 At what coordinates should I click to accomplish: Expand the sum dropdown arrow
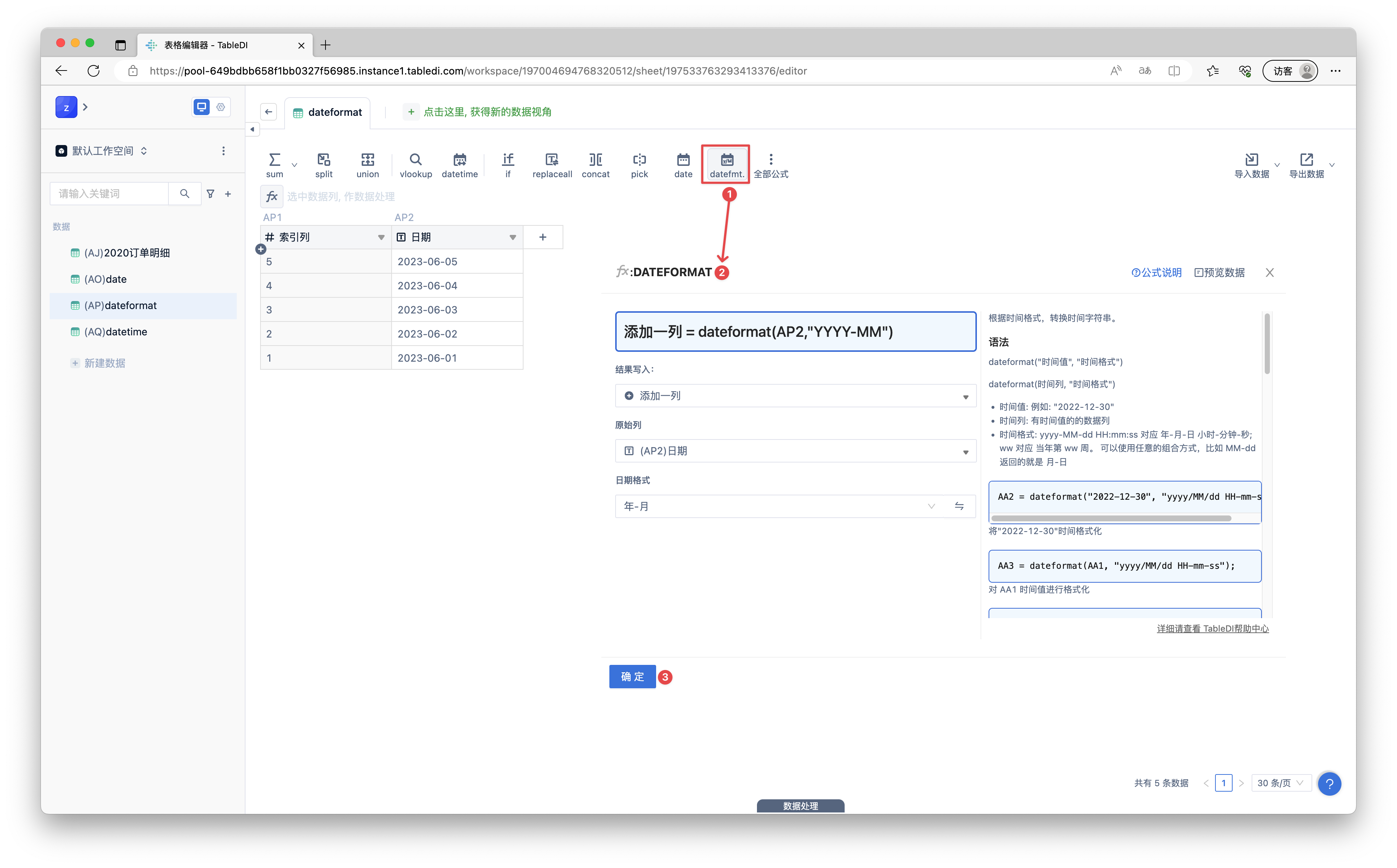[294, 165]
